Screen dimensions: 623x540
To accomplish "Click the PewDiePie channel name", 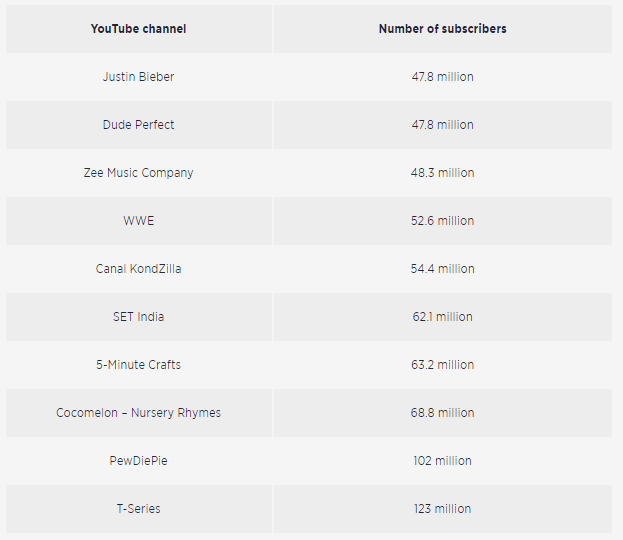I will tap(138, 461).
